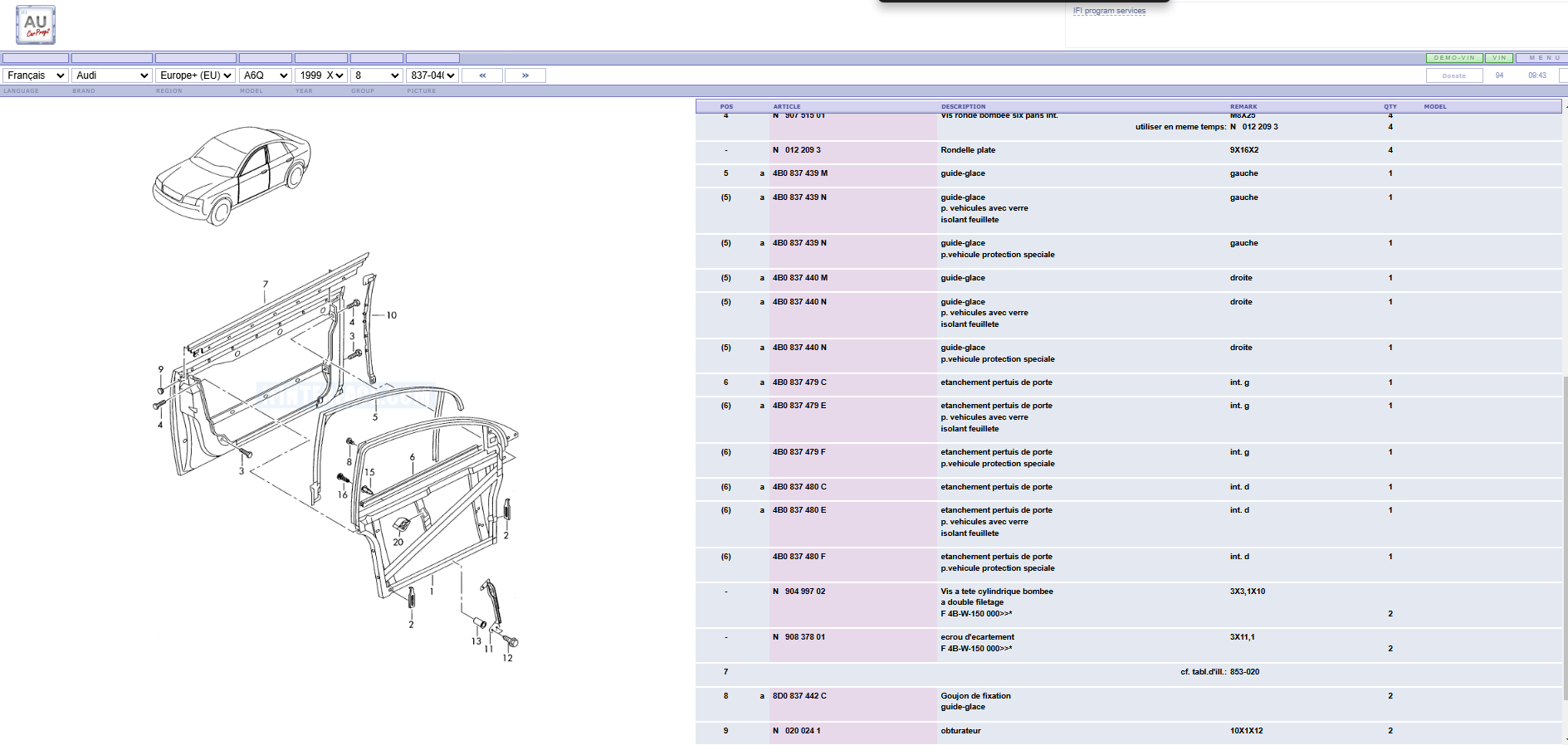Click the car overview thumbnail image
1568x745 pixels.
tap(232, 175)
